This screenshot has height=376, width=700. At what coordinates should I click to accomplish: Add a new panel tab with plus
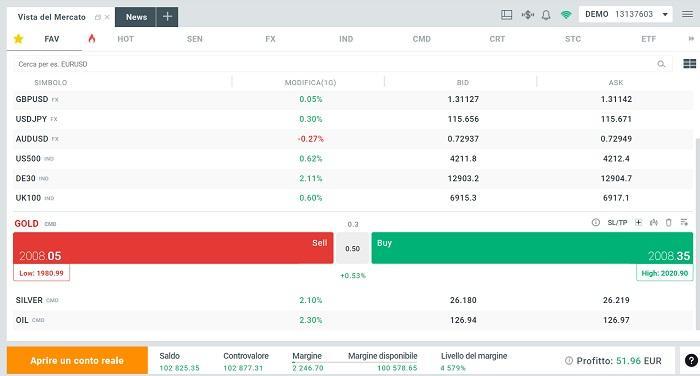[x=167, y=17]
